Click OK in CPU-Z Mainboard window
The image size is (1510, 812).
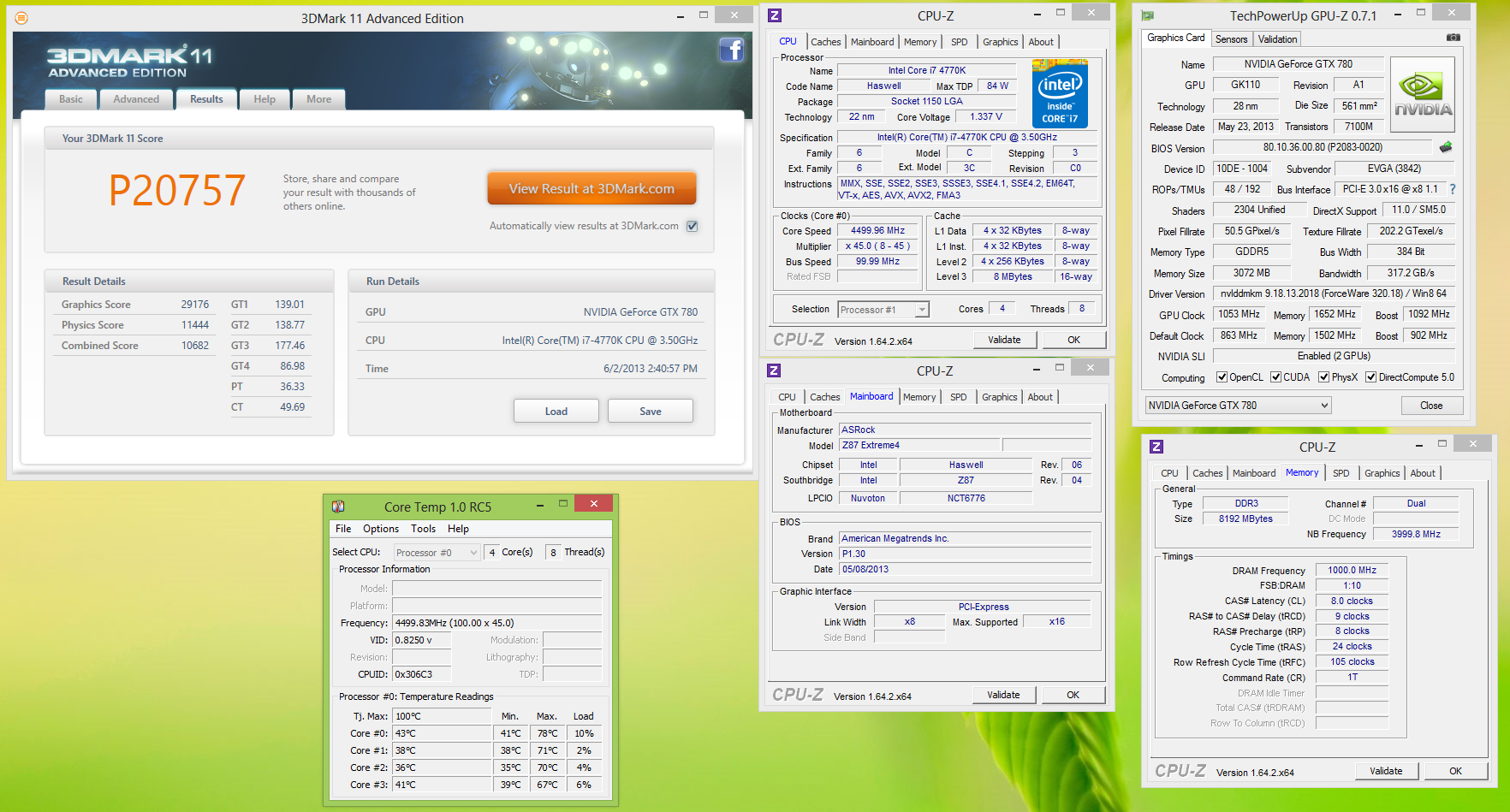pos(1073,695)
